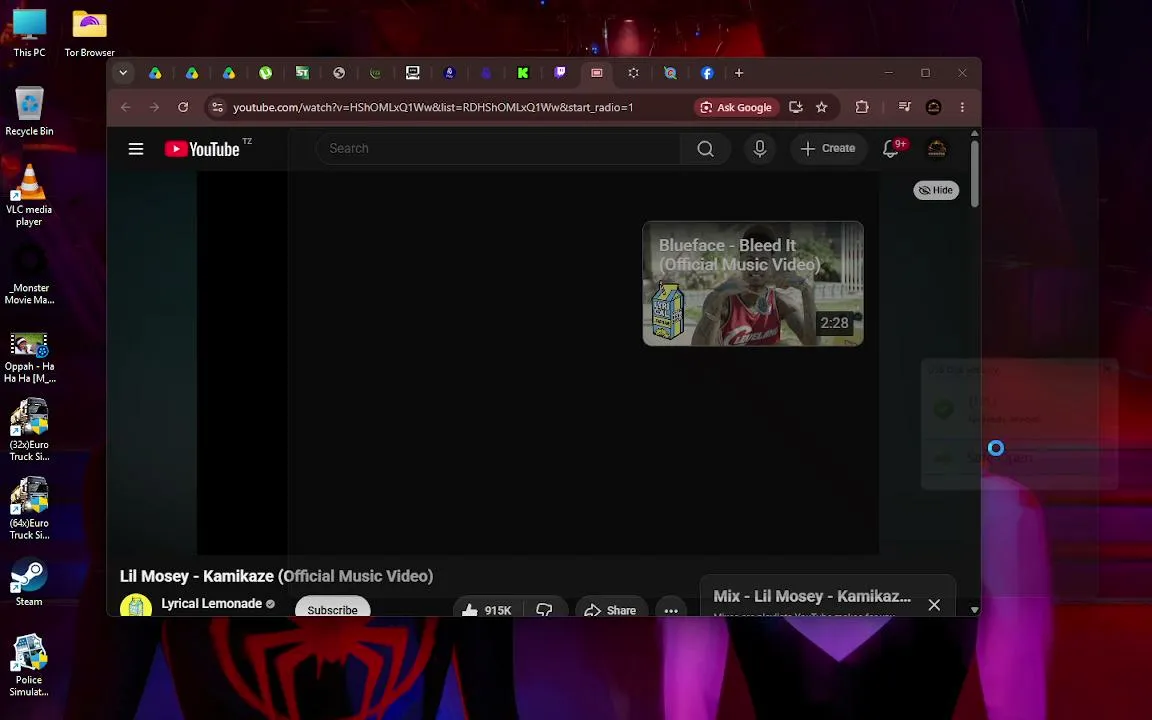1152x720 pixels.
Task: Click the YouTube search magnifier button
Action: [705, 148]
